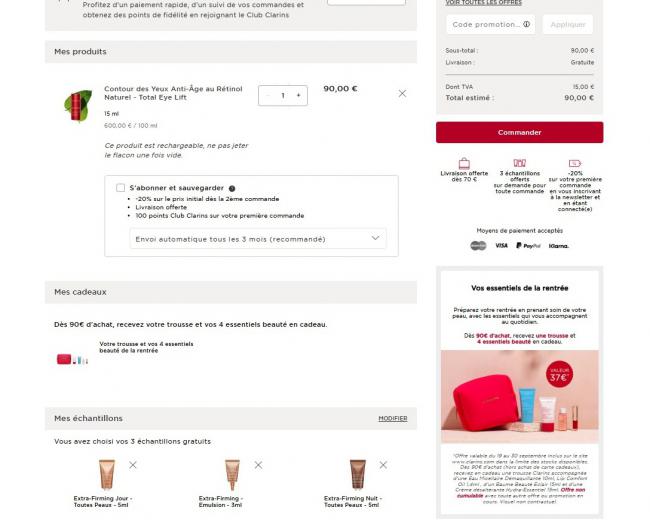Apply promo code with Appliquer button

pos(568,24)
